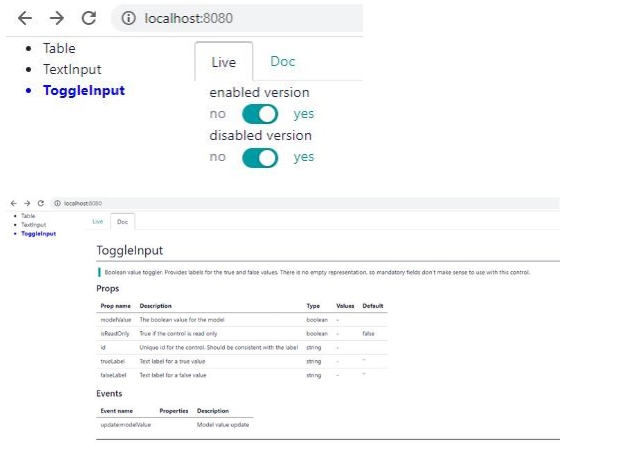Click the Values column header
Image resolution: width=638 pixels, height=450 pixels.
pos(345,306)
